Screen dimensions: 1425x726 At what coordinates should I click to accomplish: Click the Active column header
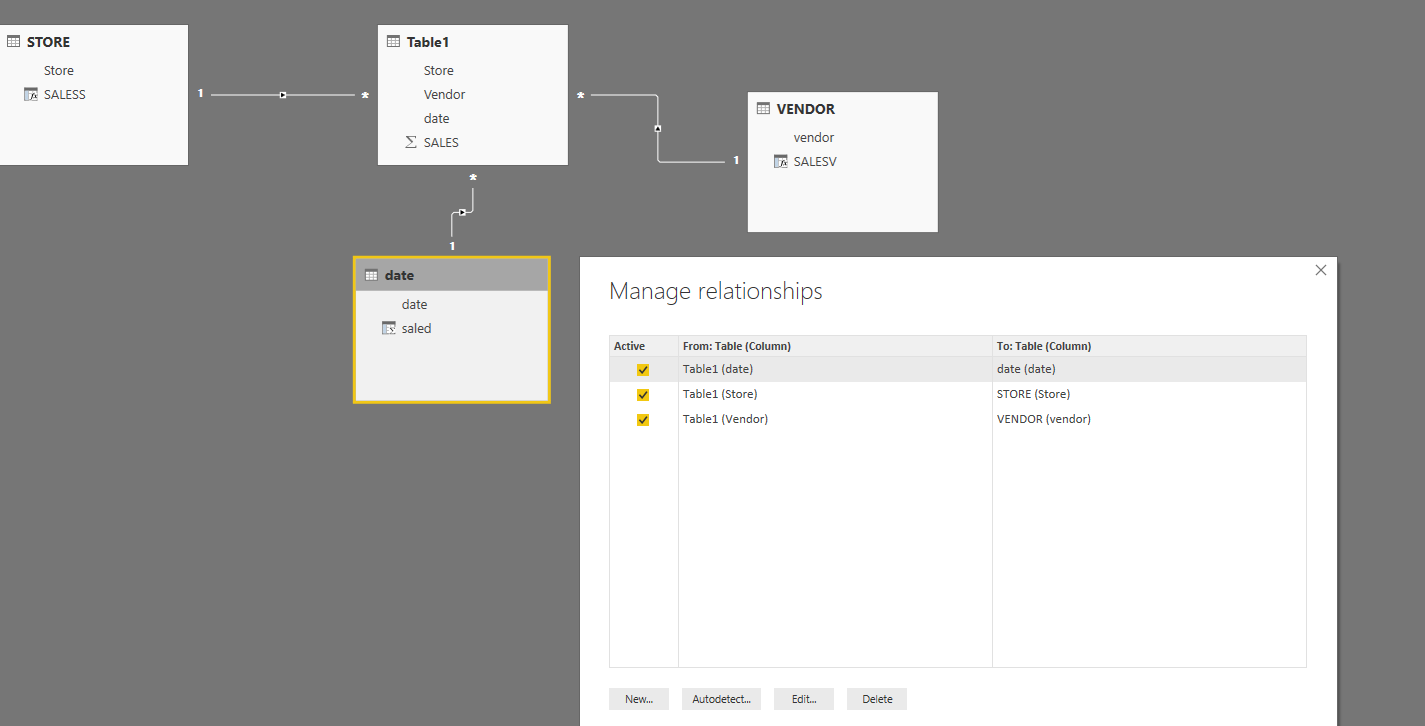tap(644, 346)
